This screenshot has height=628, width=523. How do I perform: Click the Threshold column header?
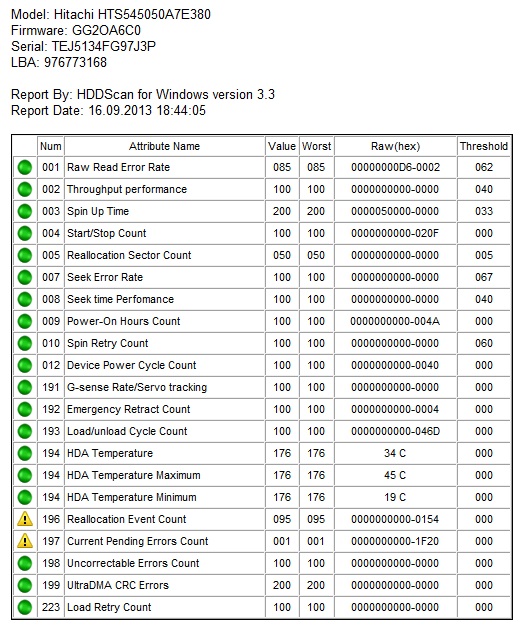pyautogui.click(x=484, y=146)
